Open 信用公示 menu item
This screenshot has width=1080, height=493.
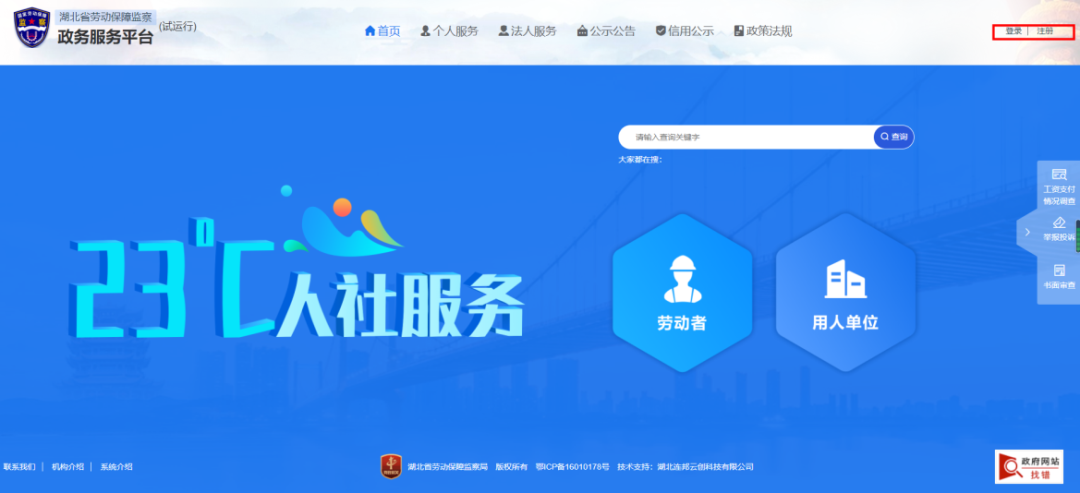pyautogui.click(x=684, y=31)
